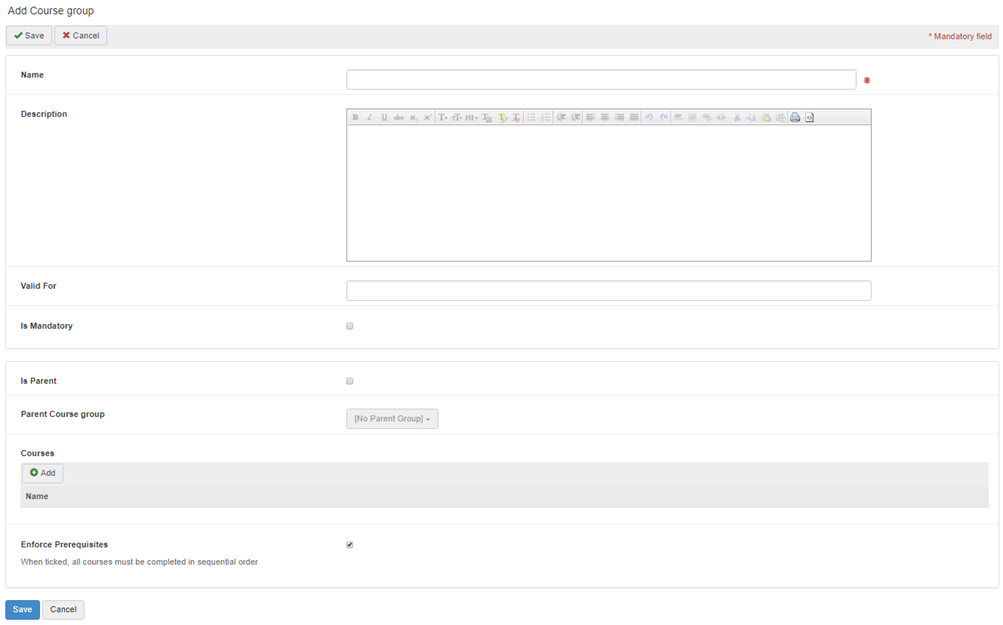
Task: Open the No Parent Group dropdown
Action: pyautogui.click(x=392, y=419)
